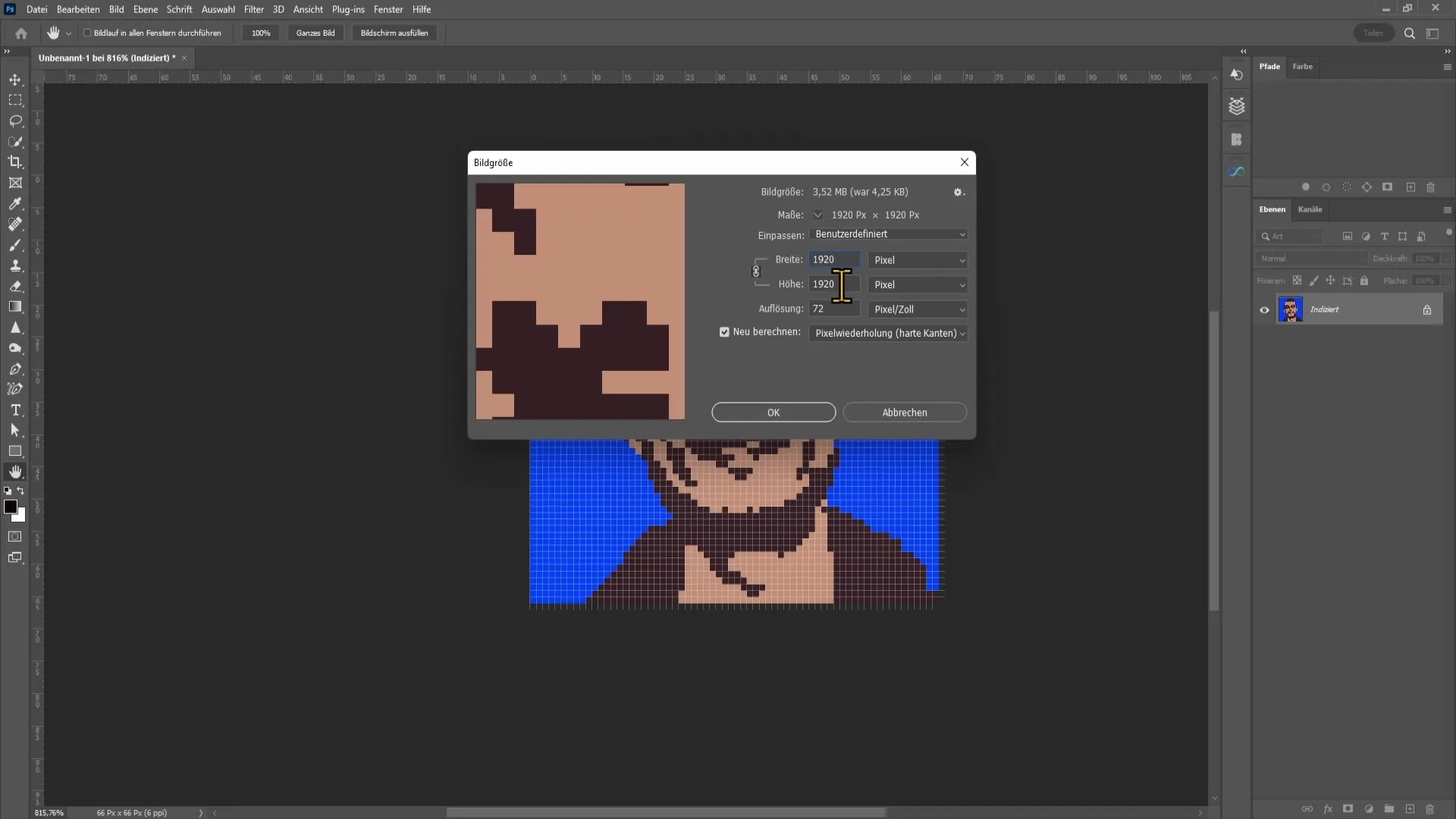The width and height of the screenshot is (1456, 819).
Task: Click the Home icon in options bar
Action: tap(21, 33)
